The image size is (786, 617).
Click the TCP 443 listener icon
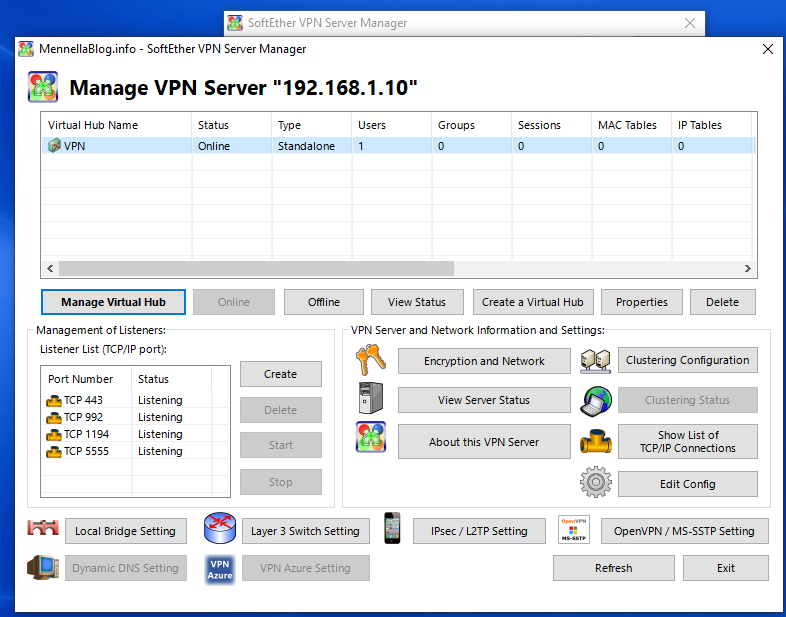[x=54, y=400]
